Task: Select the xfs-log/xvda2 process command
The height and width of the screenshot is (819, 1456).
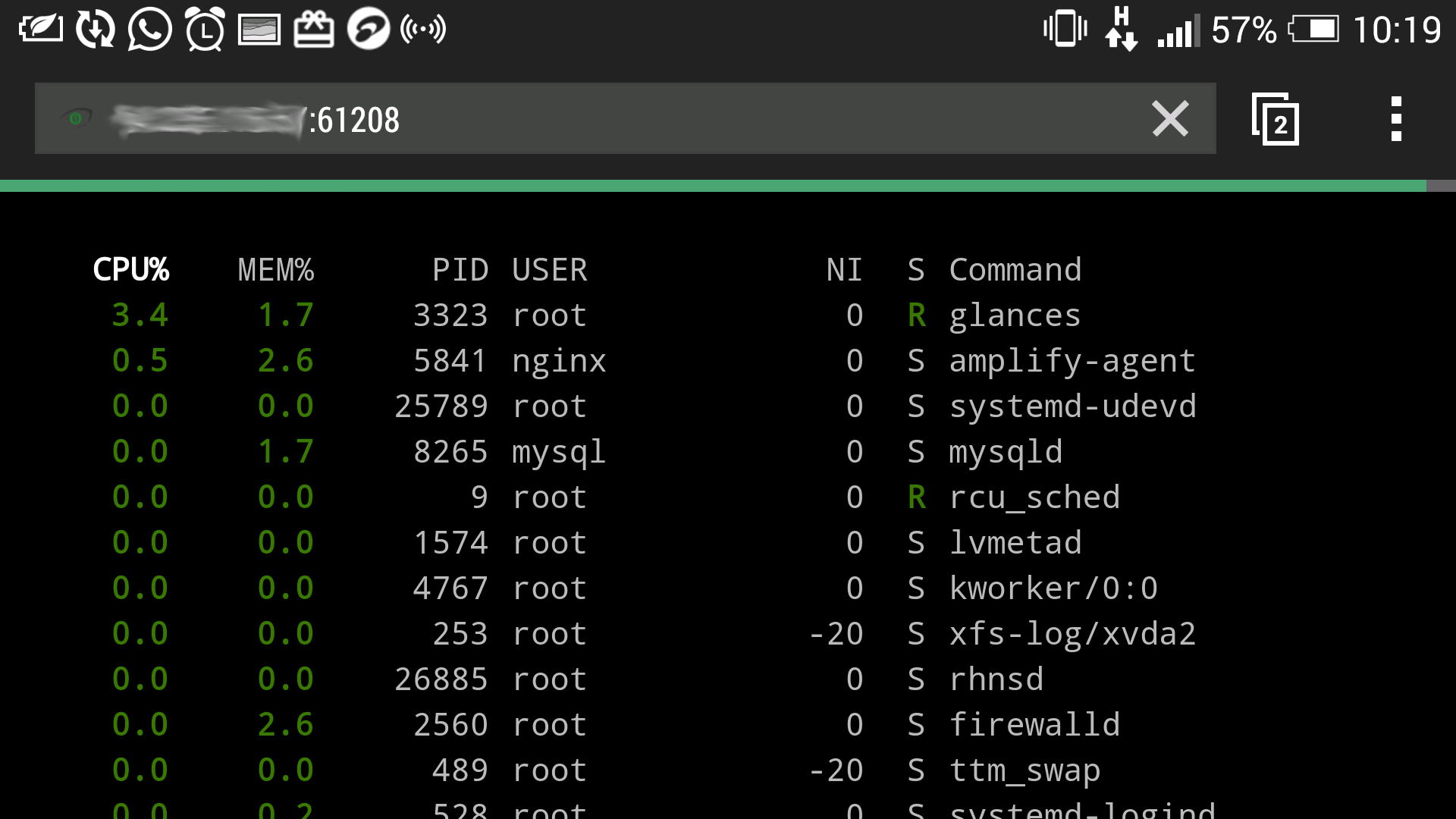Action: tap(1073, 635)
